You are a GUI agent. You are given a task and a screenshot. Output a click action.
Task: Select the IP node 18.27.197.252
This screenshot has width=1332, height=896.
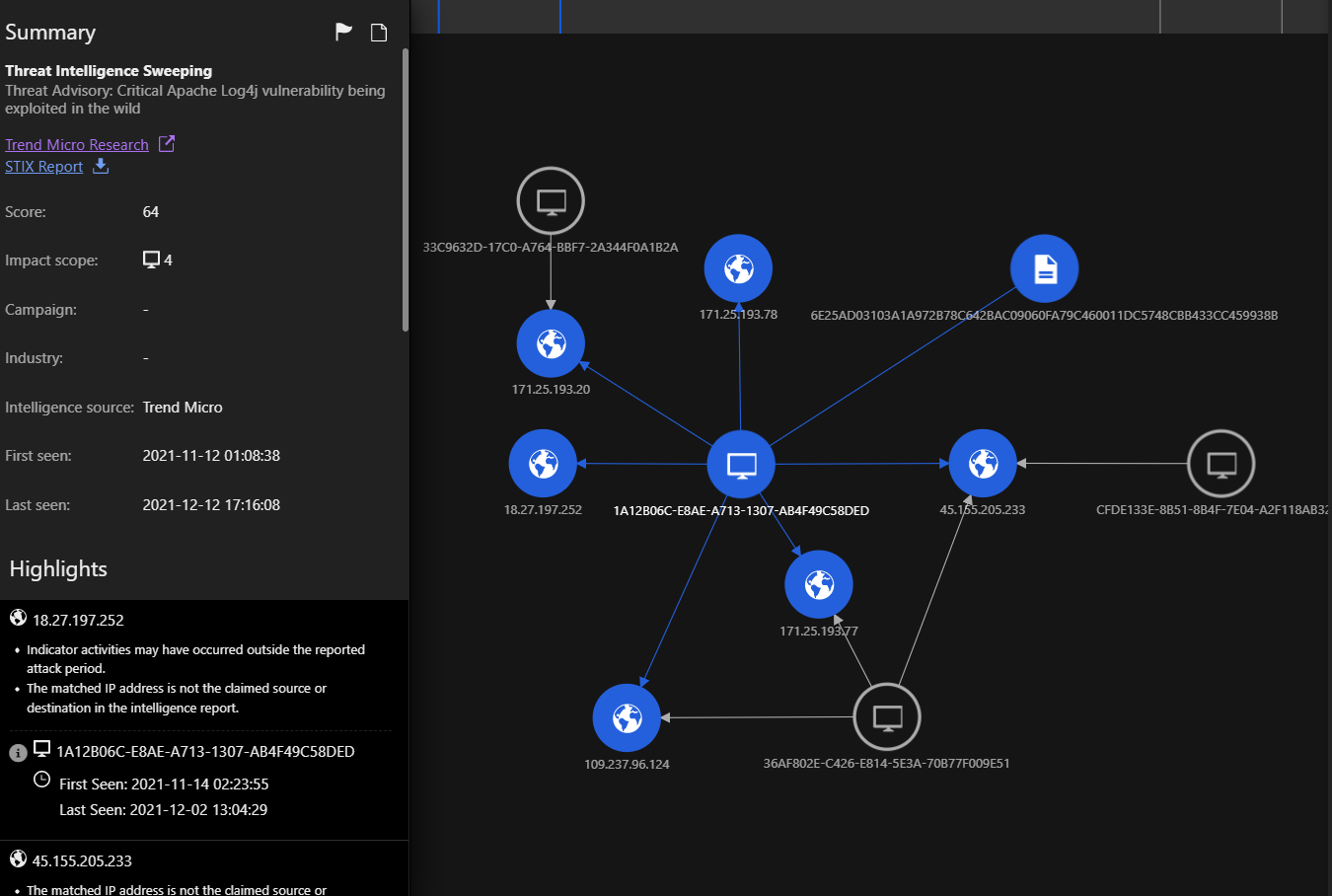point(543,464)
